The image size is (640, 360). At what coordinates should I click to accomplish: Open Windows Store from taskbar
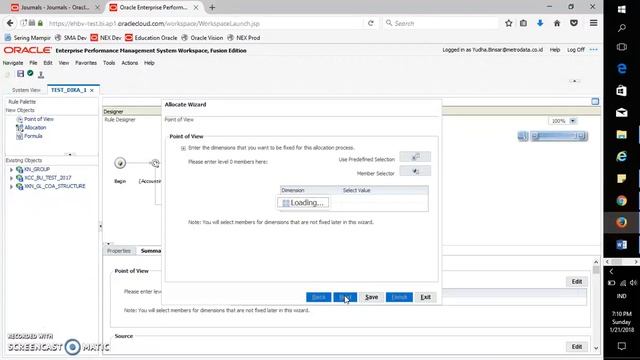622,90
